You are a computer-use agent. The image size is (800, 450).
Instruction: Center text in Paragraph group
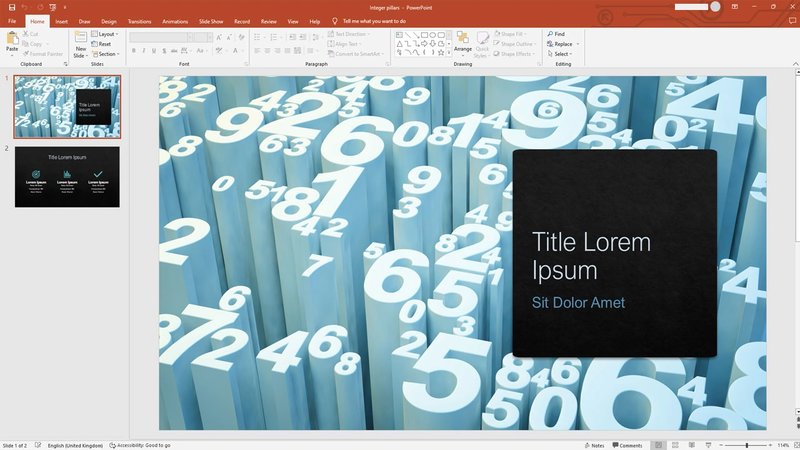coord(267,51)
